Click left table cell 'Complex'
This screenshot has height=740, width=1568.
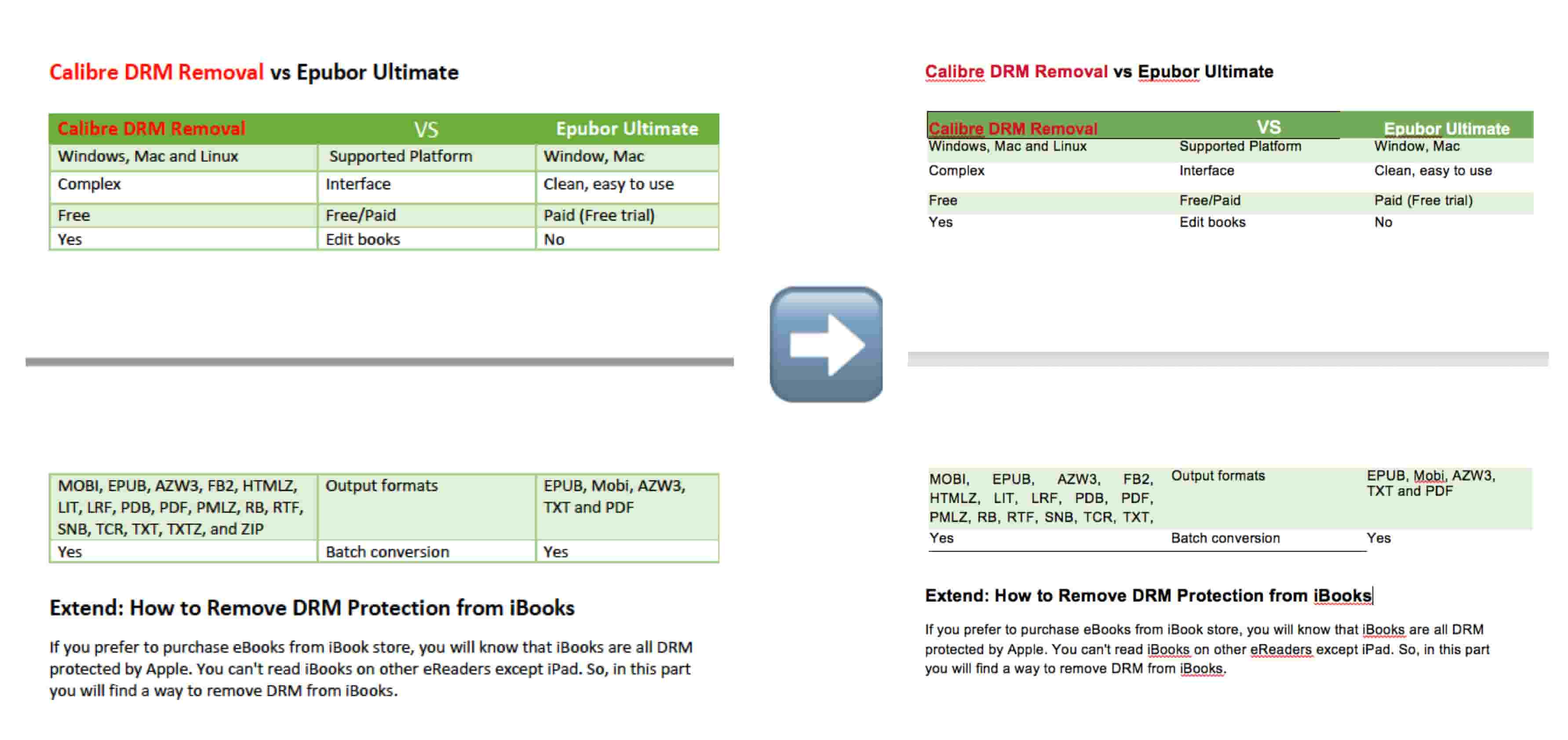(x=89, y=184)
